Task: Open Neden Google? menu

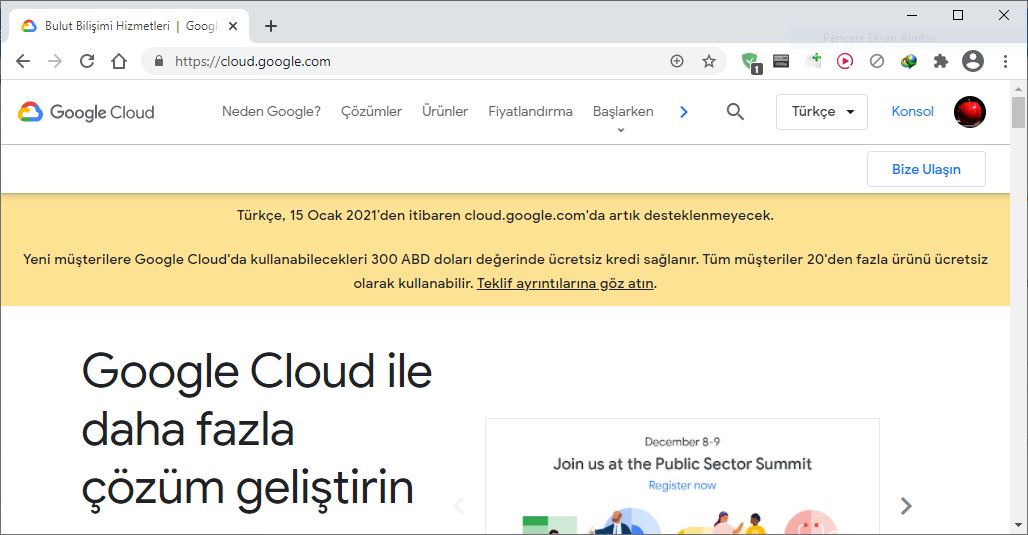Action: point(271,111)
